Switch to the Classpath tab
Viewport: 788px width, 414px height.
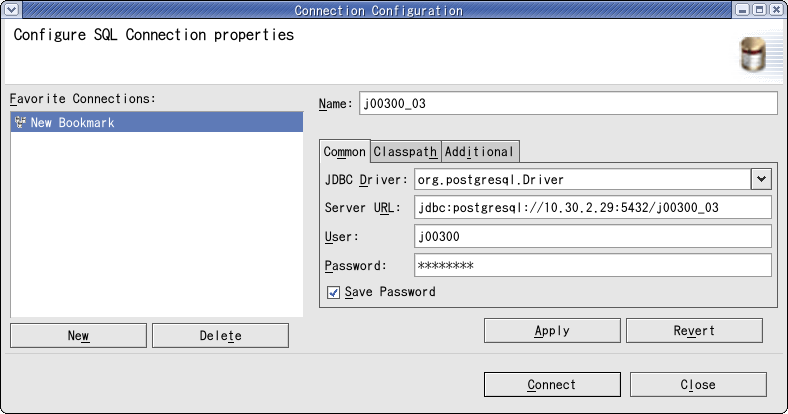[x=406, y=152]
